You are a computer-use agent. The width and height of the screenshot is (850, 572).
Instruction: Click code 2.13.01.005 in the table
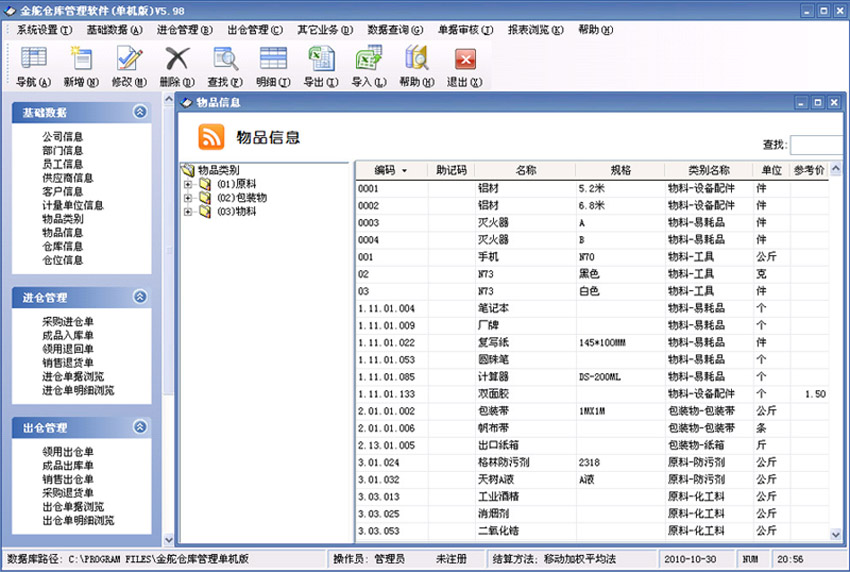[x=386, y=446]
